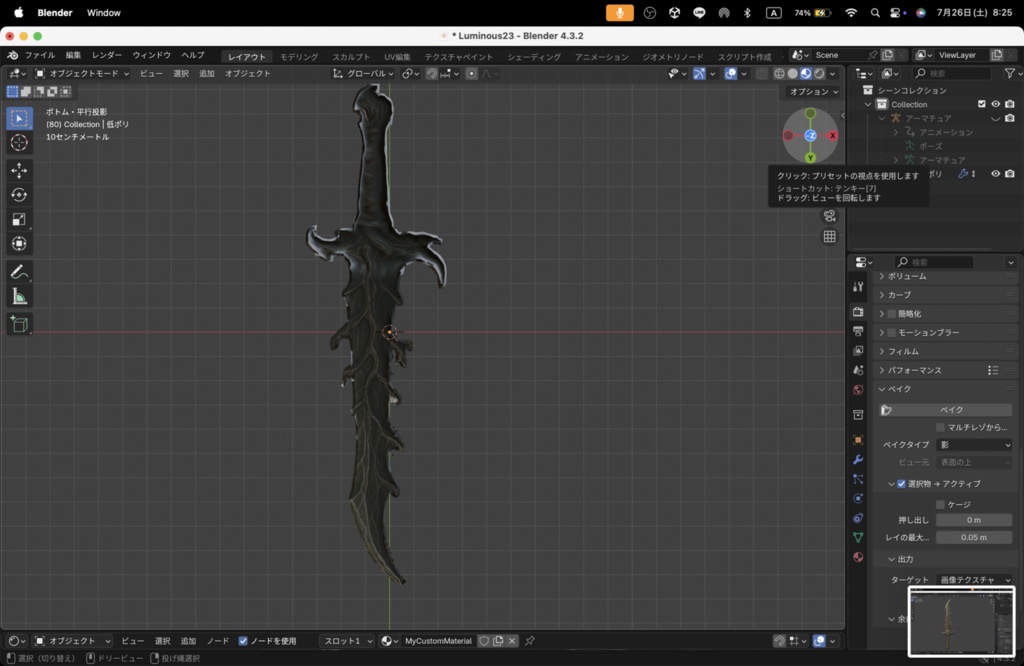This screenshot has height=666, width=1024.
Task: Select the Rotate tool
Action: 18,195
